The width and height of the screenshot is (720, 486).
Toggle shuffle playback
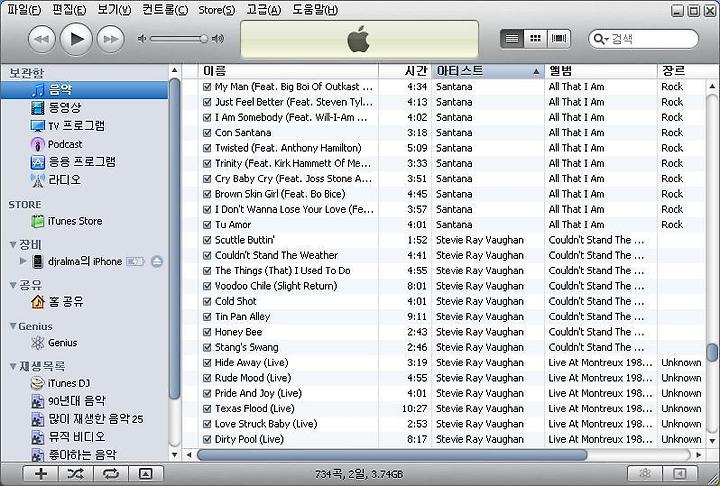(75, 474)
